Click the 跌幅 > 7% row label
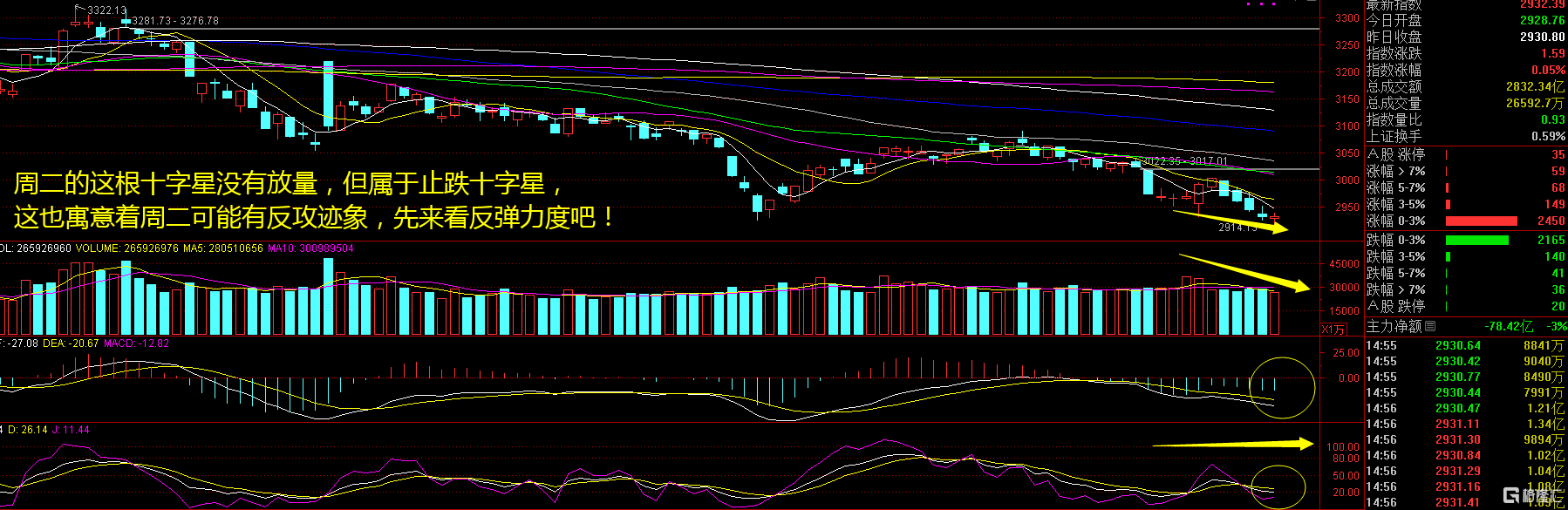This screenshot has width=1568, height=510. [x=1395, y=289]
